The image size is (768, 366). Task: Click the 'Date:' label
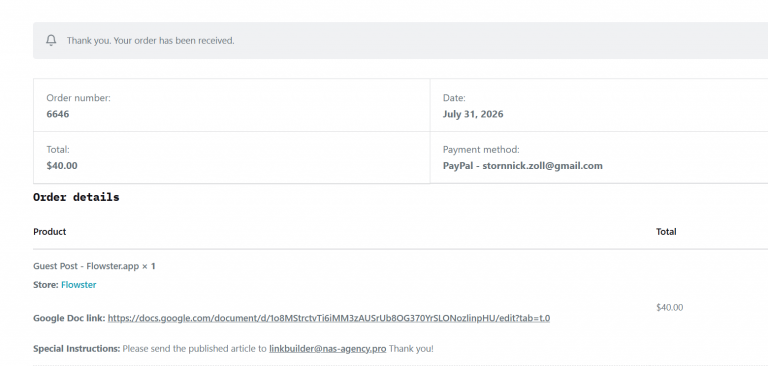pos(454,98)
